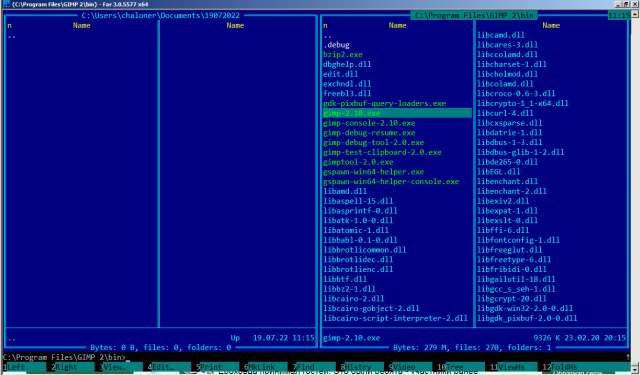Select libexiv2.dll entry

click(503, 201)
